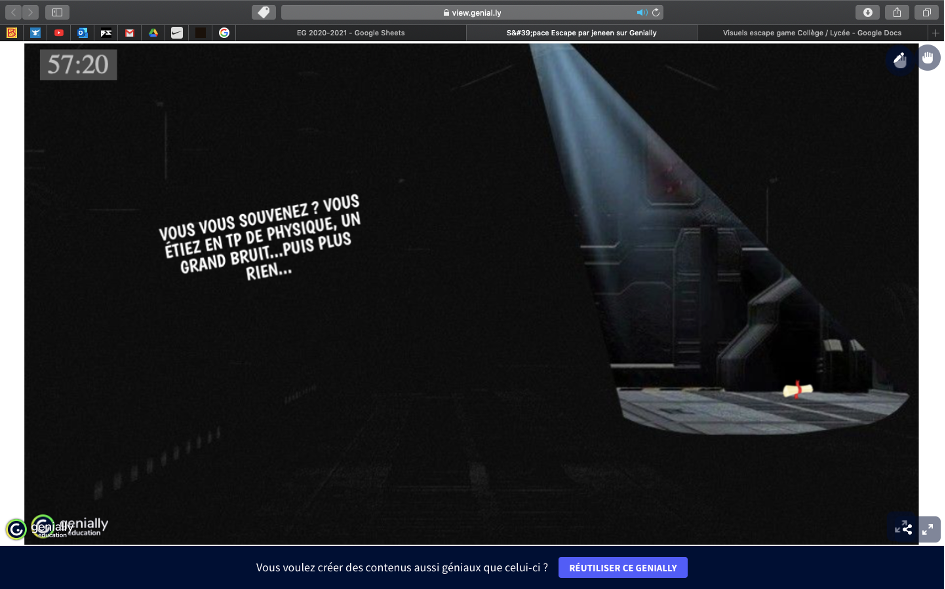Select the S'pace Escape Genially tab
This screenshot has height=589, width=945.
click(582, 33)
